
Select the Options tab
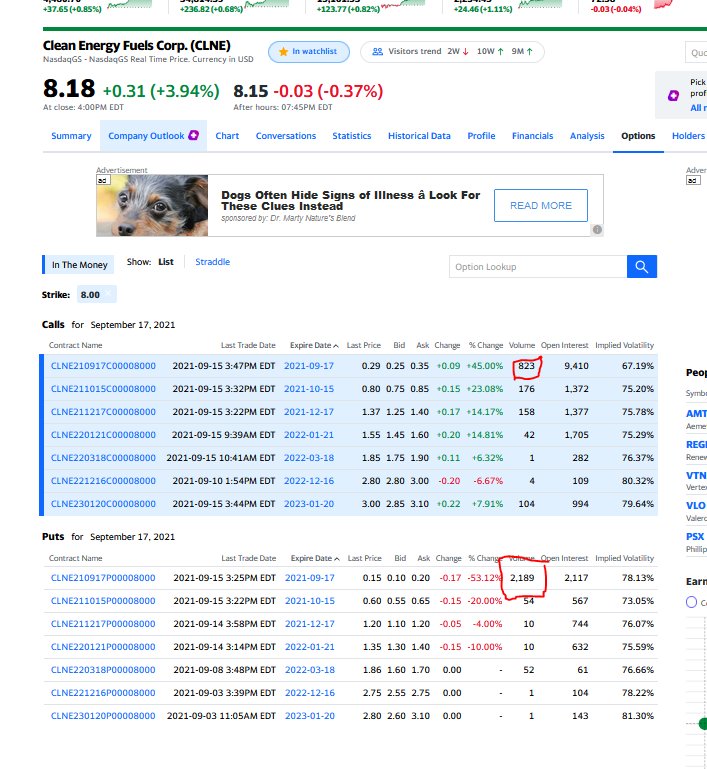click(638, 136)
